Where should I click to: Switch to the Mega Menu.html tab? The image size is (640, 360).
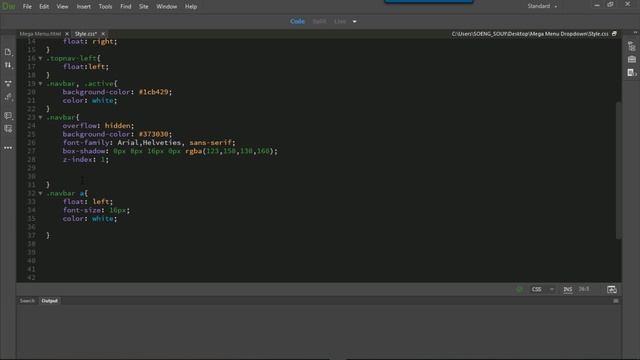tap(40, 34)
